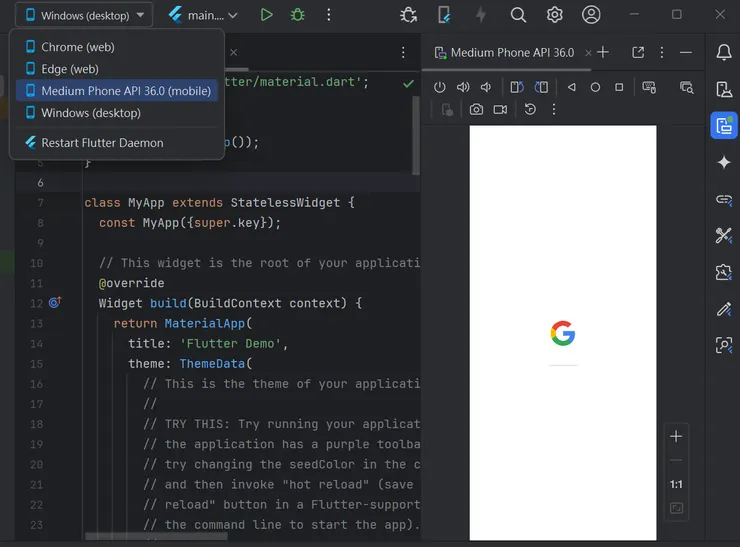The image size is (740, 547).
Task: Open Windows (desktop) device selector dropdown
Action: tap(84, 15)
